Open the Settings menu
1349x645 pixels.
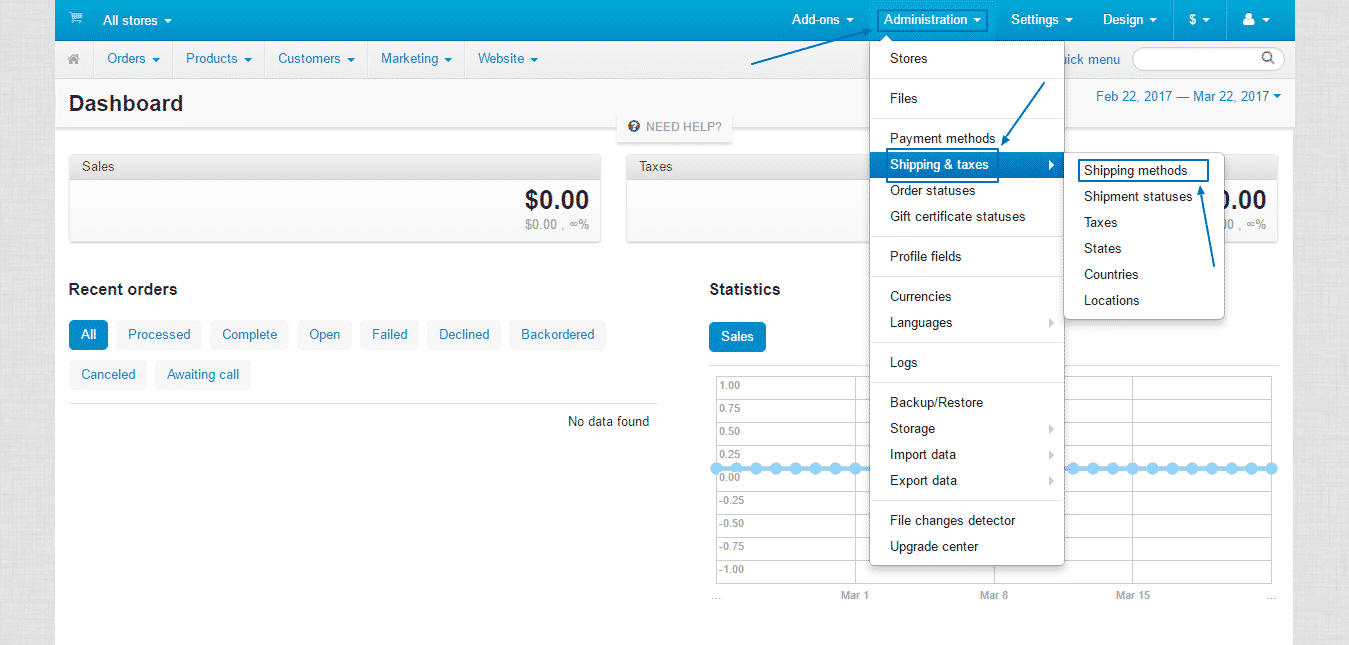point(1040,19)
